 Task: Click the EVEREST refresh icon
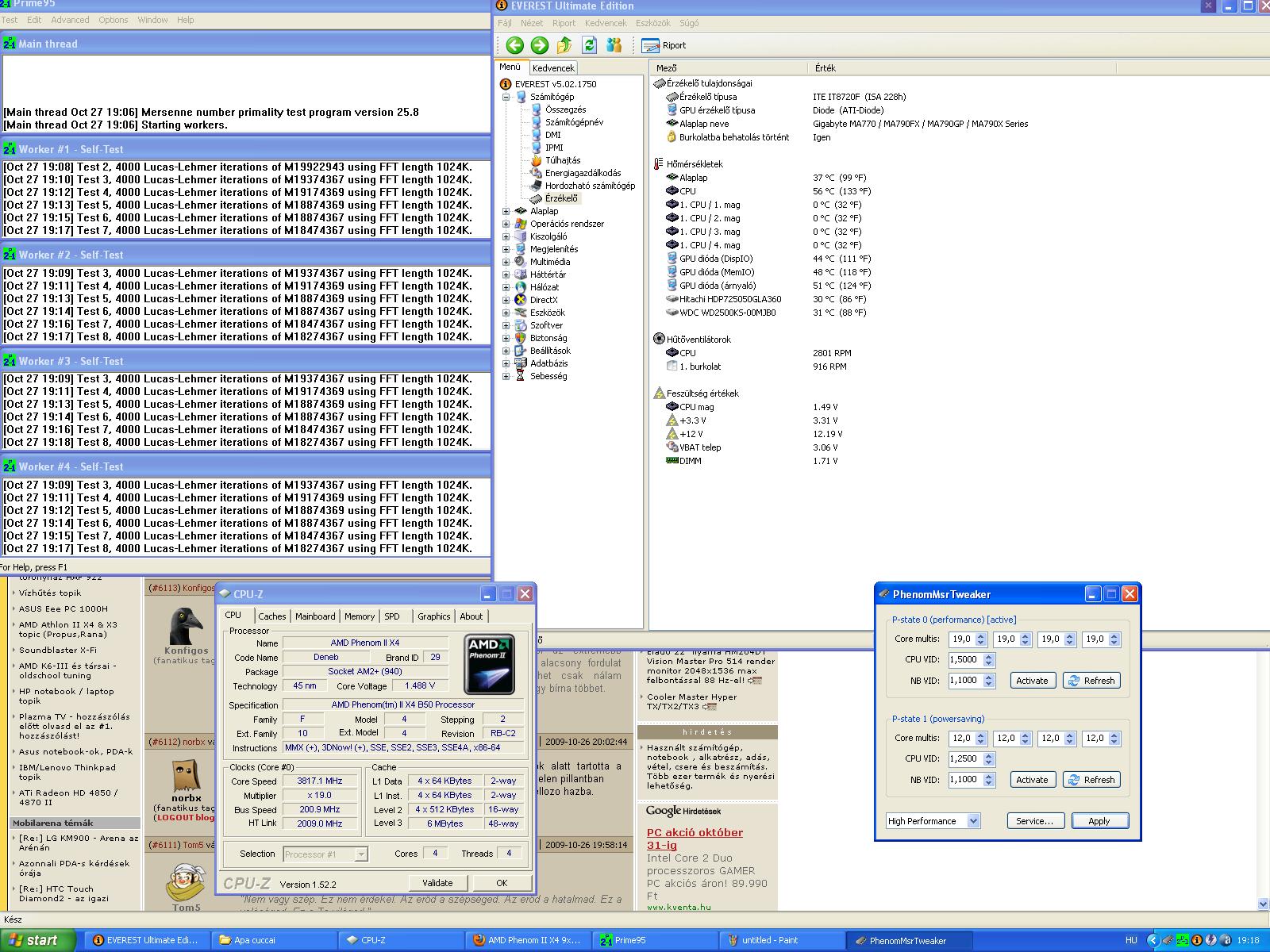[x=589, y=45]
